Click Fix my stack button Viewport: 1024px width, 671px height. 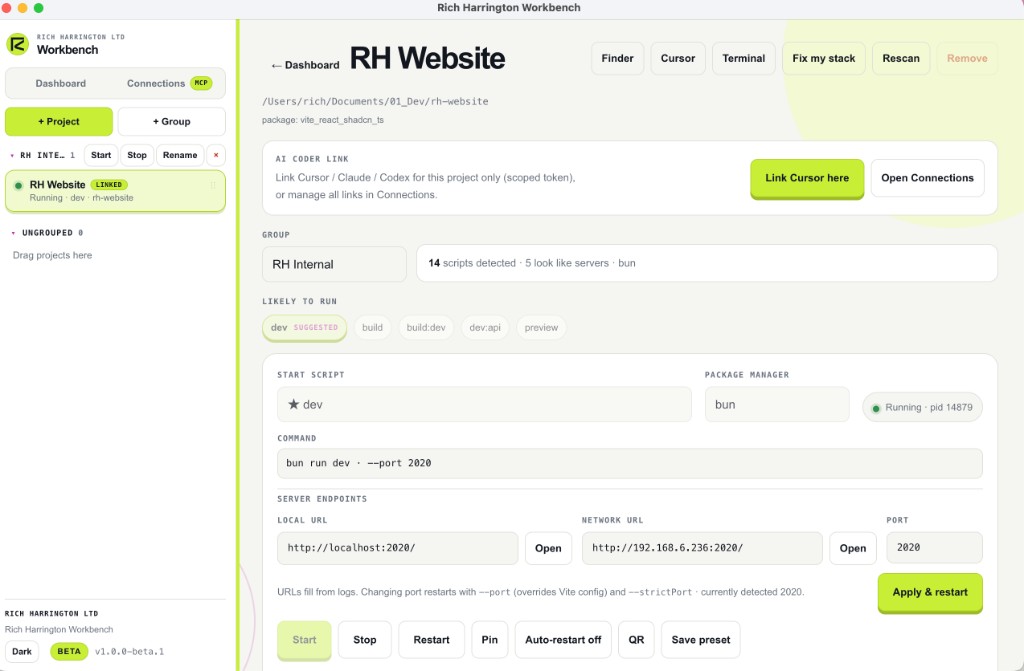824,58
